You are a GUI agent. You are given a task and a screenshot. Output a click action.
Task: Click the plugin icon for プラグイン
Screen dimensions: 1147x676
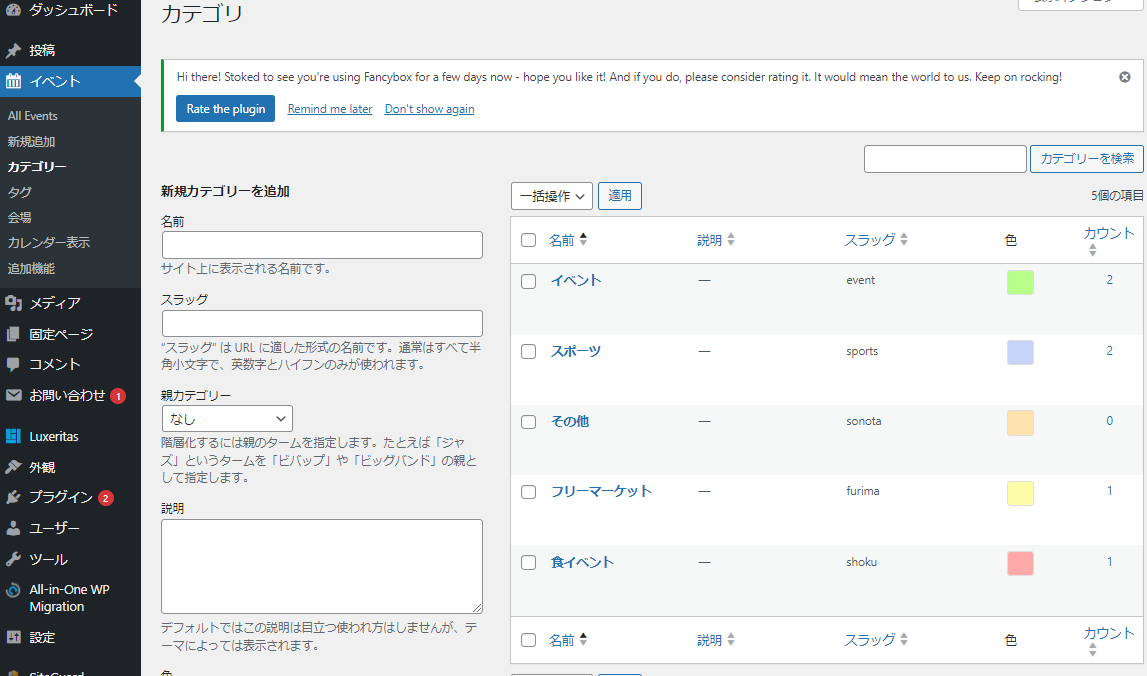[13, 497]
